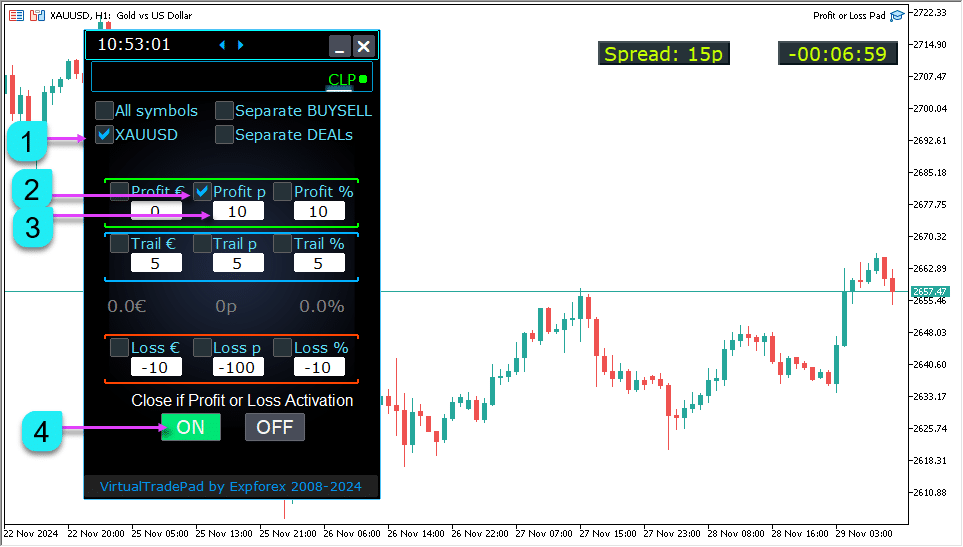Viewport: 963px width, 547px height.
Task: Check the Separate DEALs box
Action: click(224, 134)
